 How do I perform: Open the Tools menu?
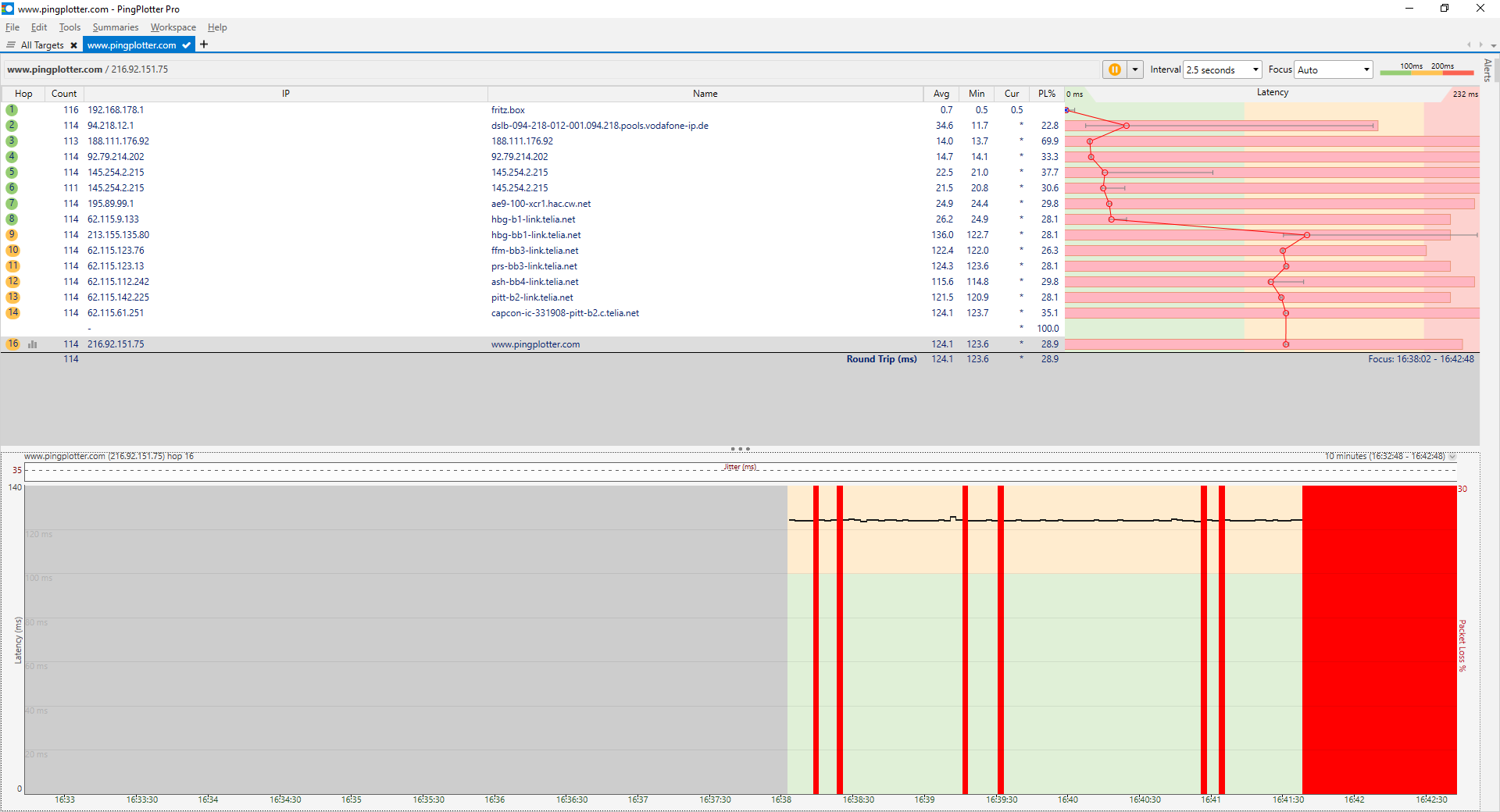70,27
